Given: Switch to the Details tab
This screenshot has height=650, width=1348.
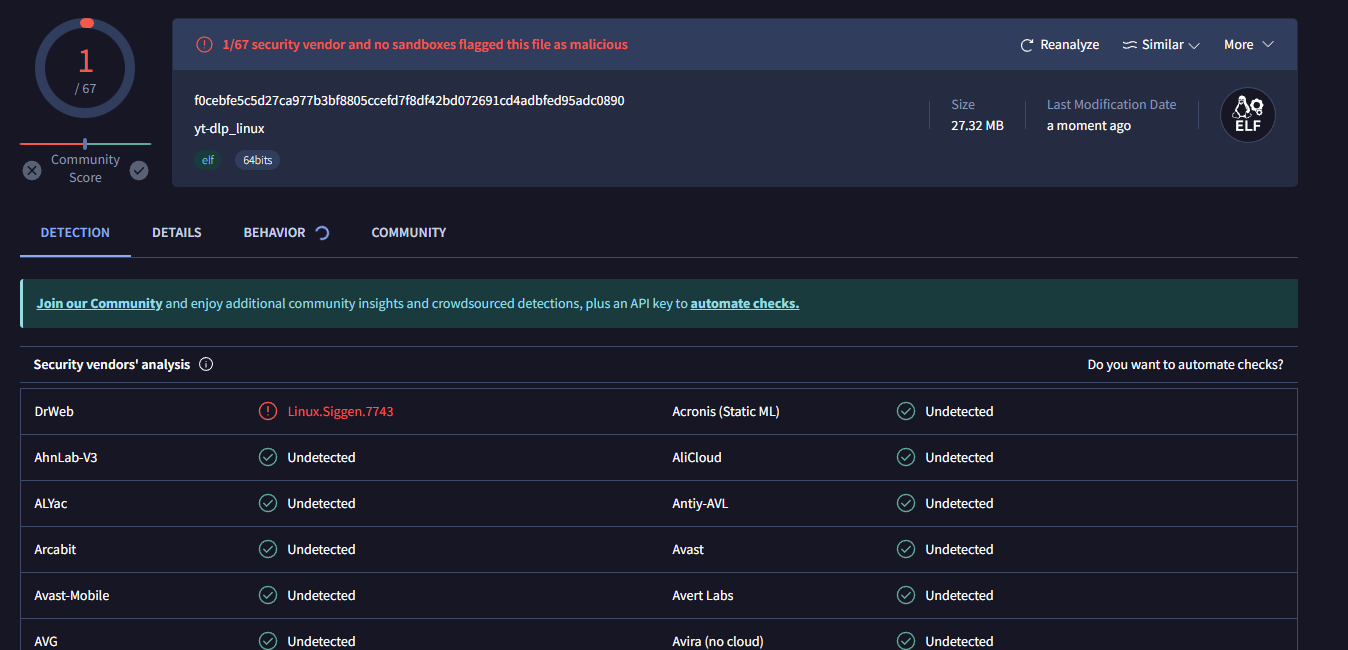Looking at the screenshot, I should click(176, 233).
